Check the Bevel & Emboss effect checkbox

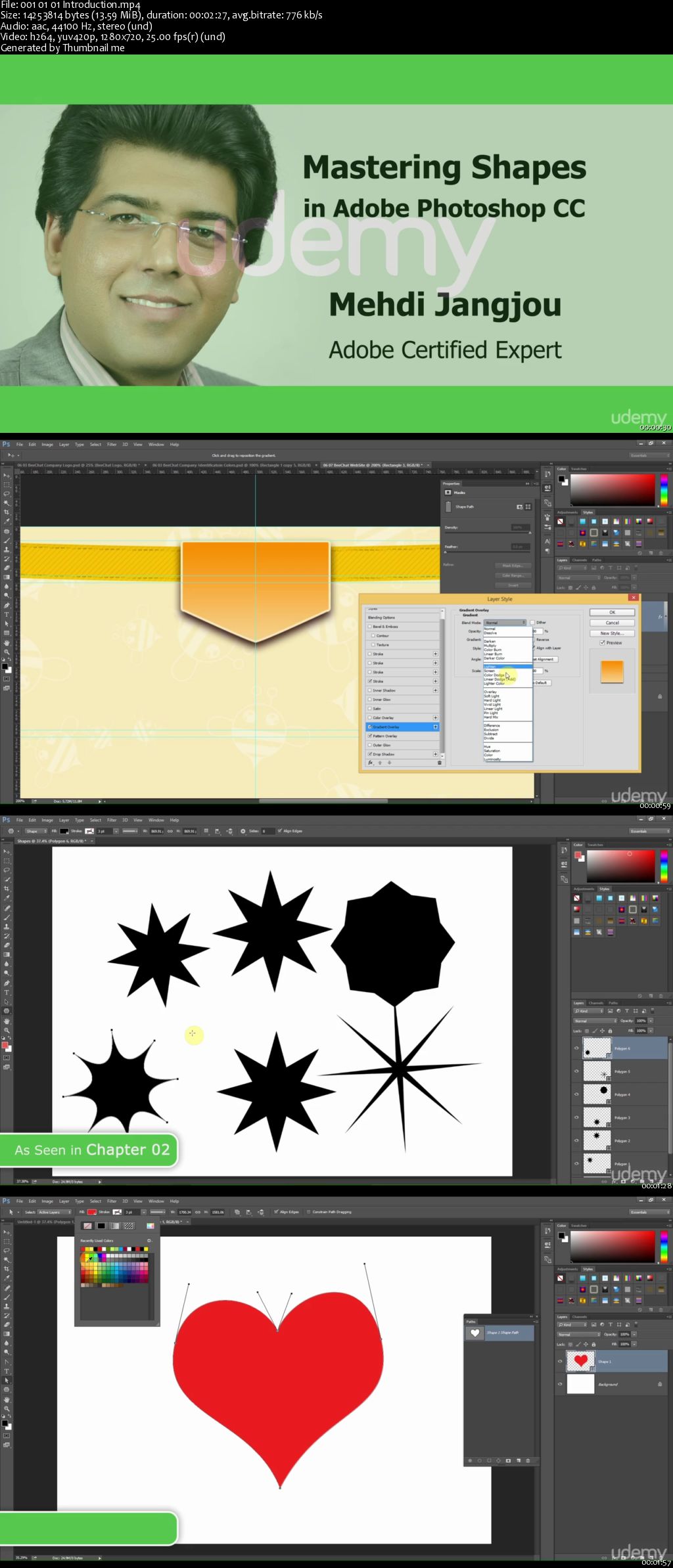pos(370,627)
